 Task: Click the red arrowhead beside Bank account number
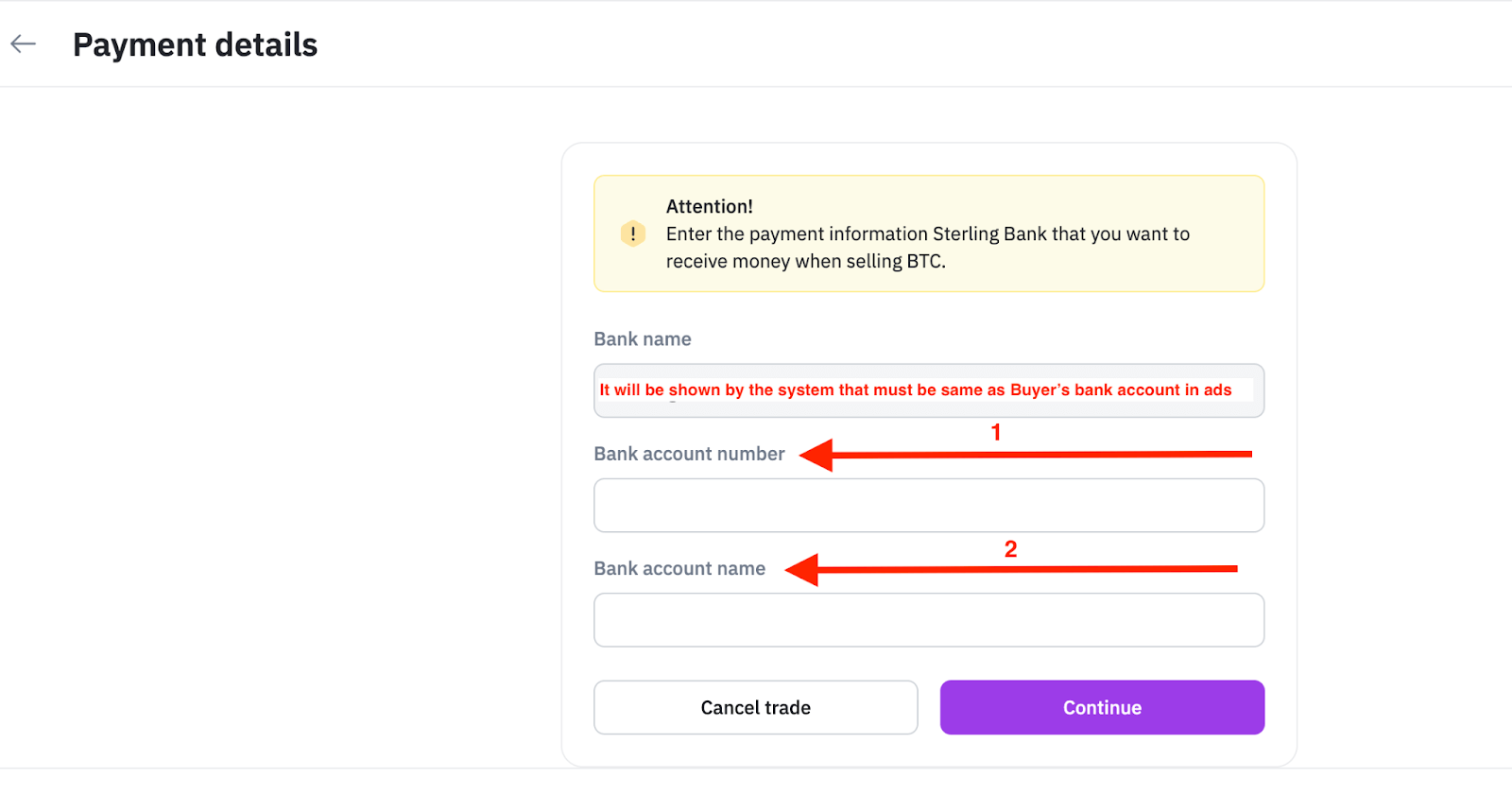tap(816, 455)
